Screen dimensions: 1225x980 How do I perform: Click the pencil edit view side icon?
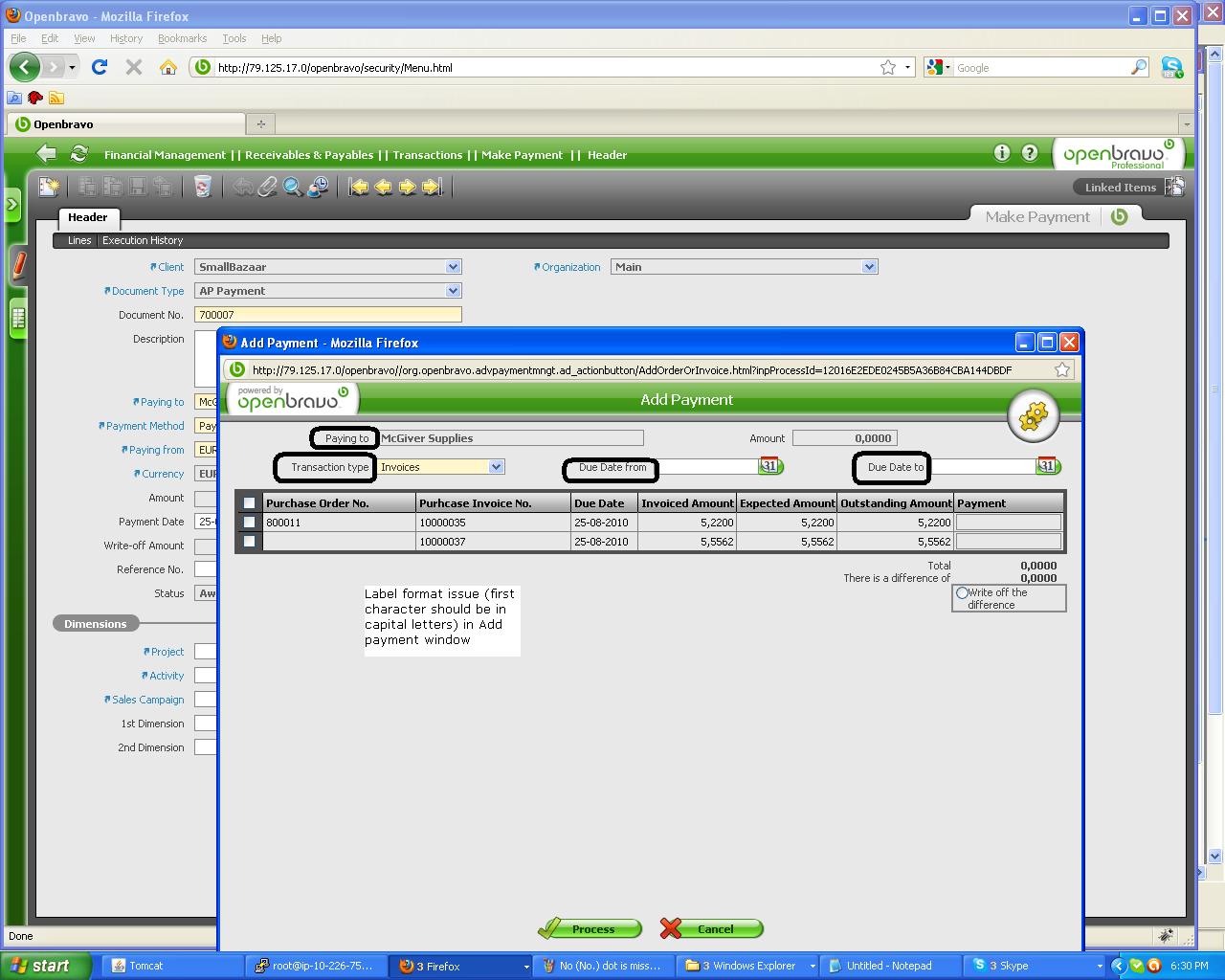18,265
